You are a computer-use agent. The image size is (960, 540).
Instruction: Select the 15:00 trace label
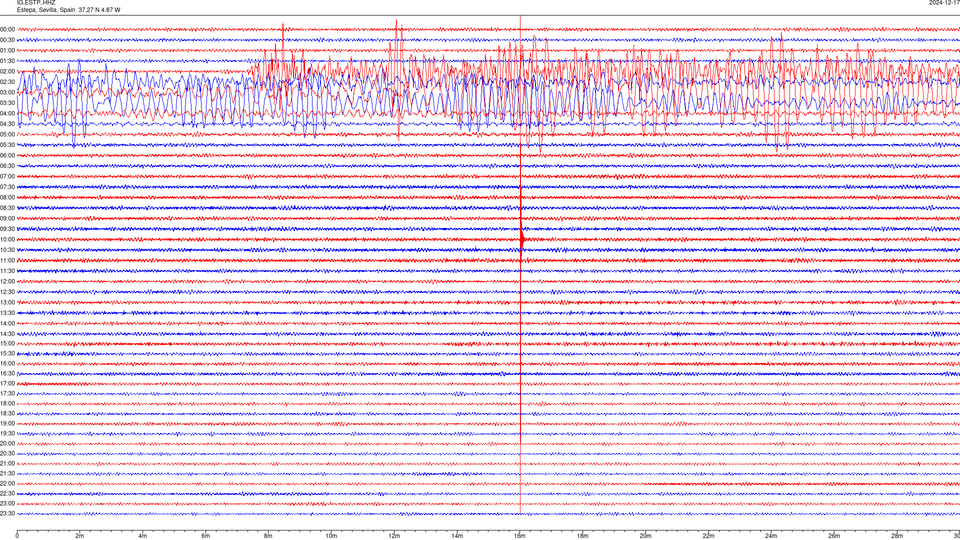[7, 343]
